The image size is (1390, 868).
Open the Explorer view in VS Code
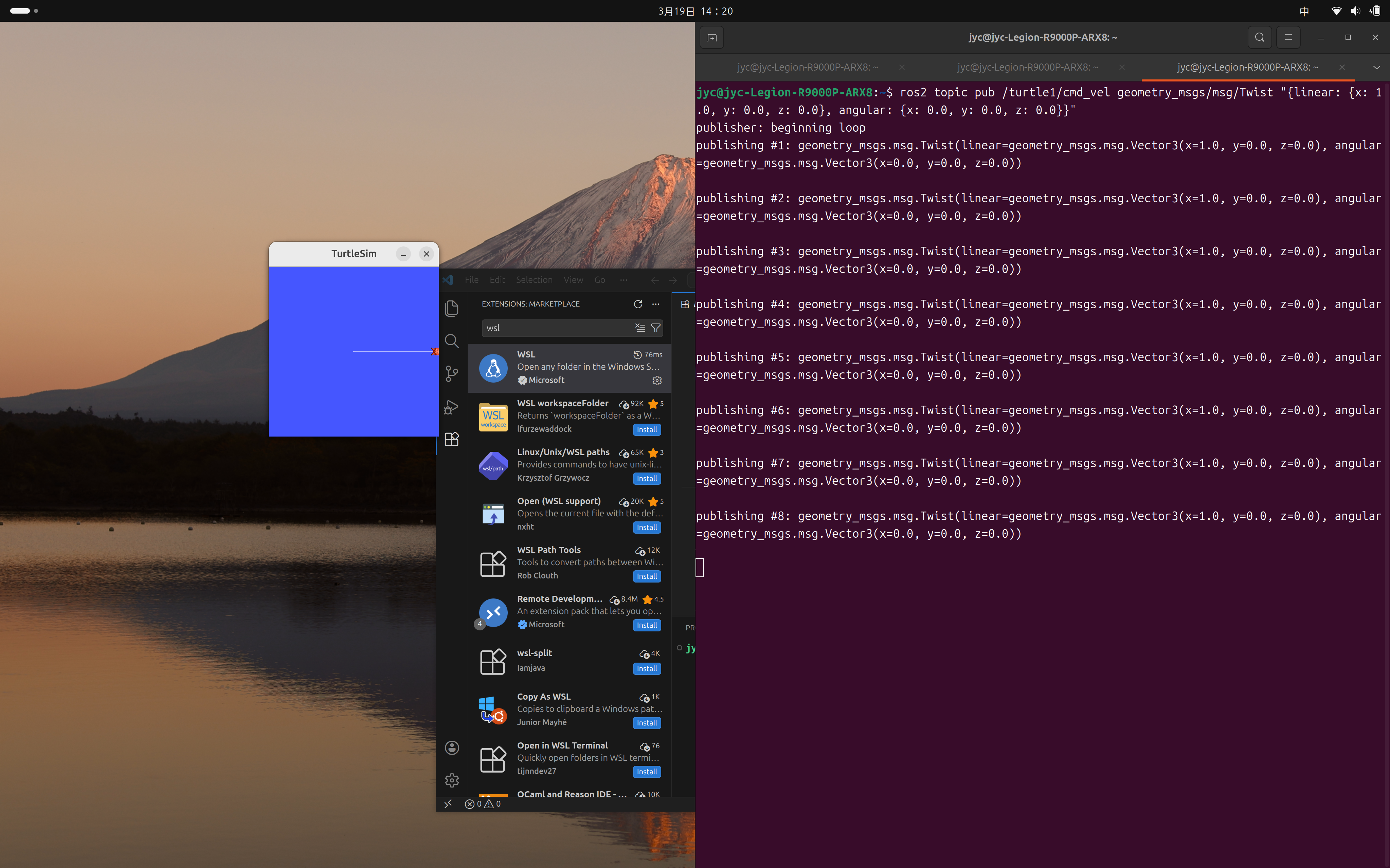[452, 308]
